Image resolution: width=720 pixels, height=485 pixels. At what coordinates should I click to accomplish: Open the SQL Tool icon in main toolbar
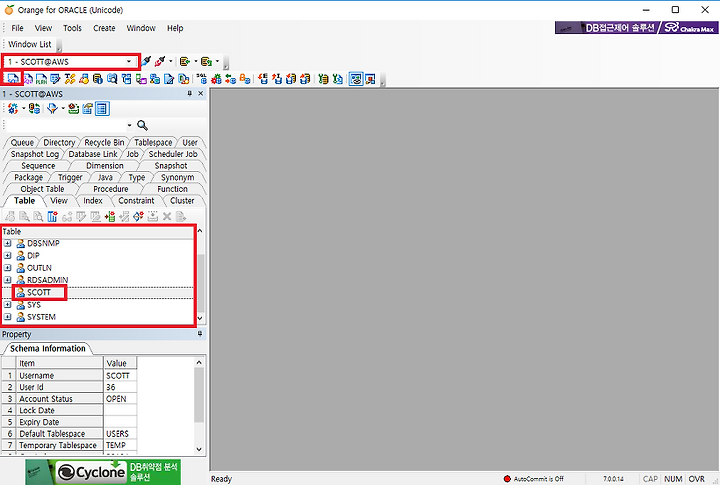coord(12,79)
